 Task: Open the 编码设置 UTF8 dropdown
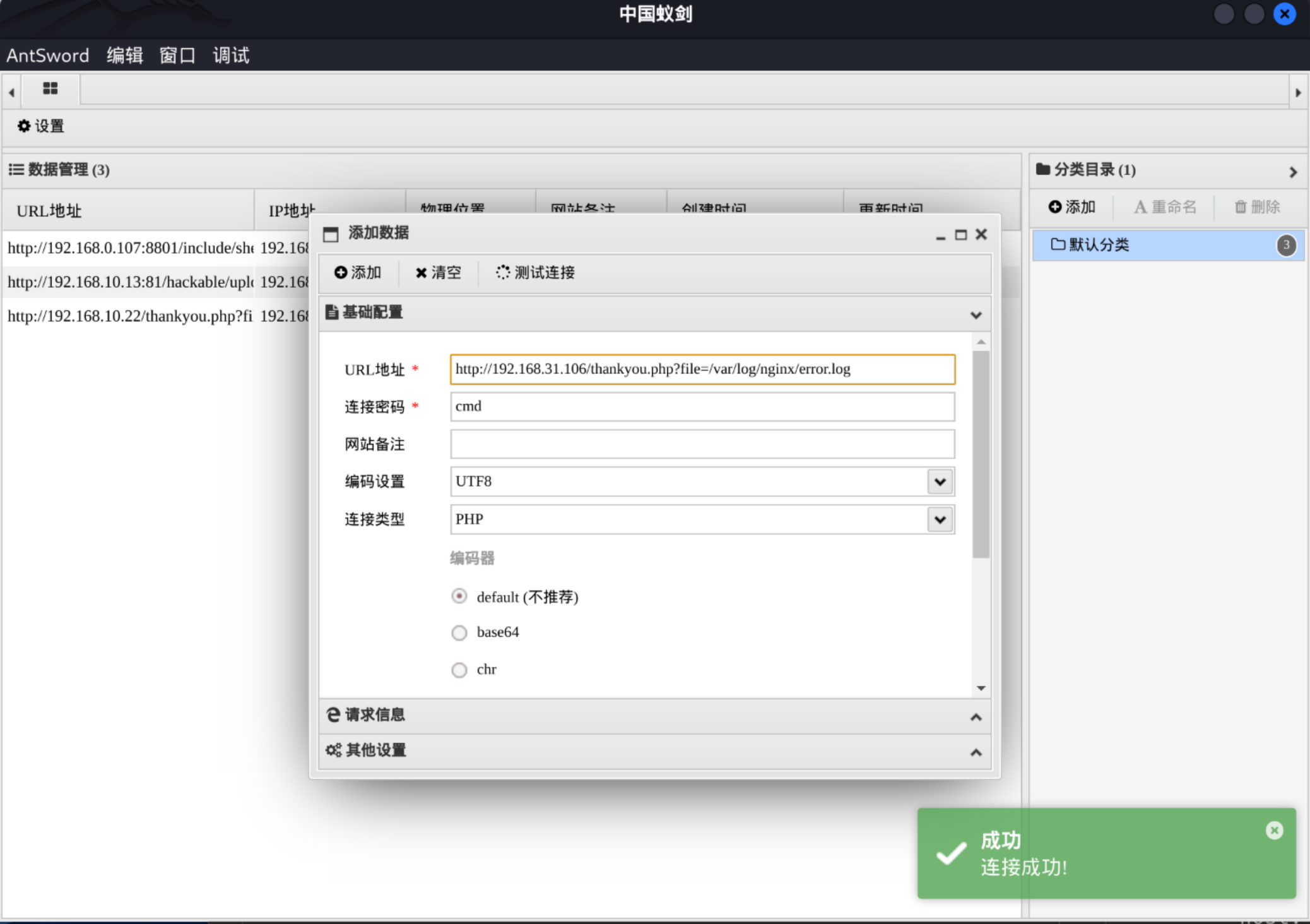point(940,482)
